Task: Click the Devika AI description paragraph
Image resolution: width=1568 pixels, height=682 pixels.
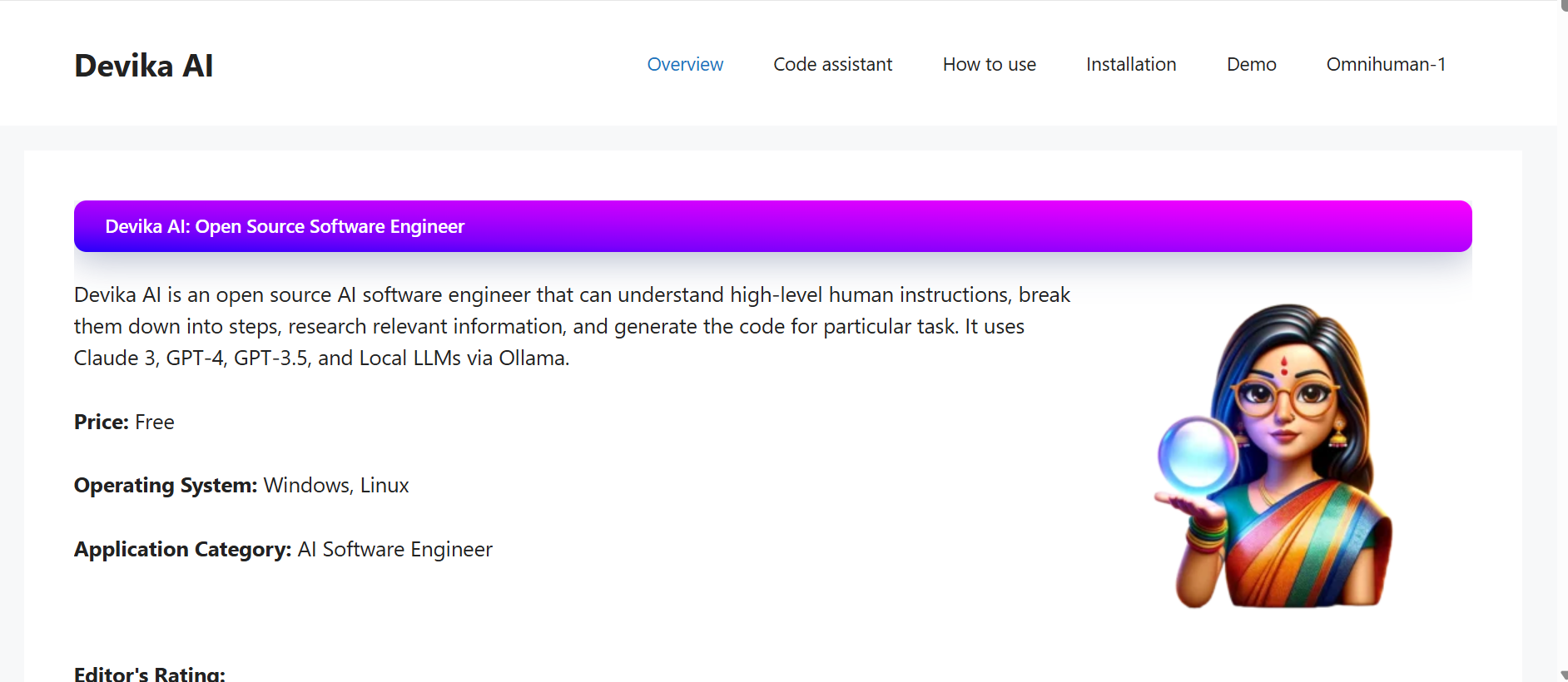Action: click(571, 326)
